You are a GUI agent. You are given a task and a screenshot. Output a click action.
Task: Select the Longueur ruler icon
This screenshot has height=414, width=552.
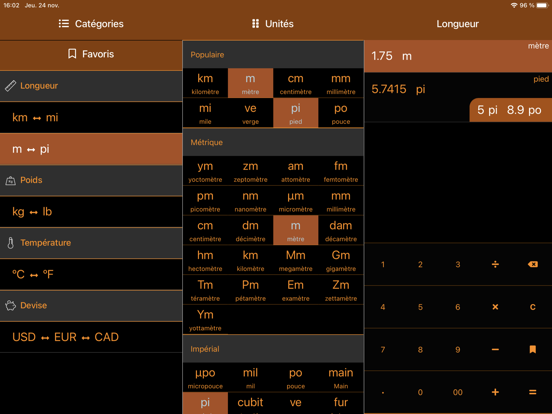pos(11,86)
